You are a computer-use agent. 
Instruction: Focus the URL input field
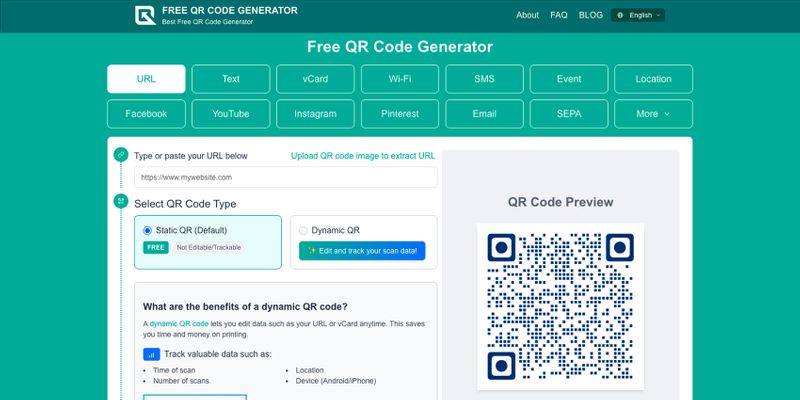286,178
